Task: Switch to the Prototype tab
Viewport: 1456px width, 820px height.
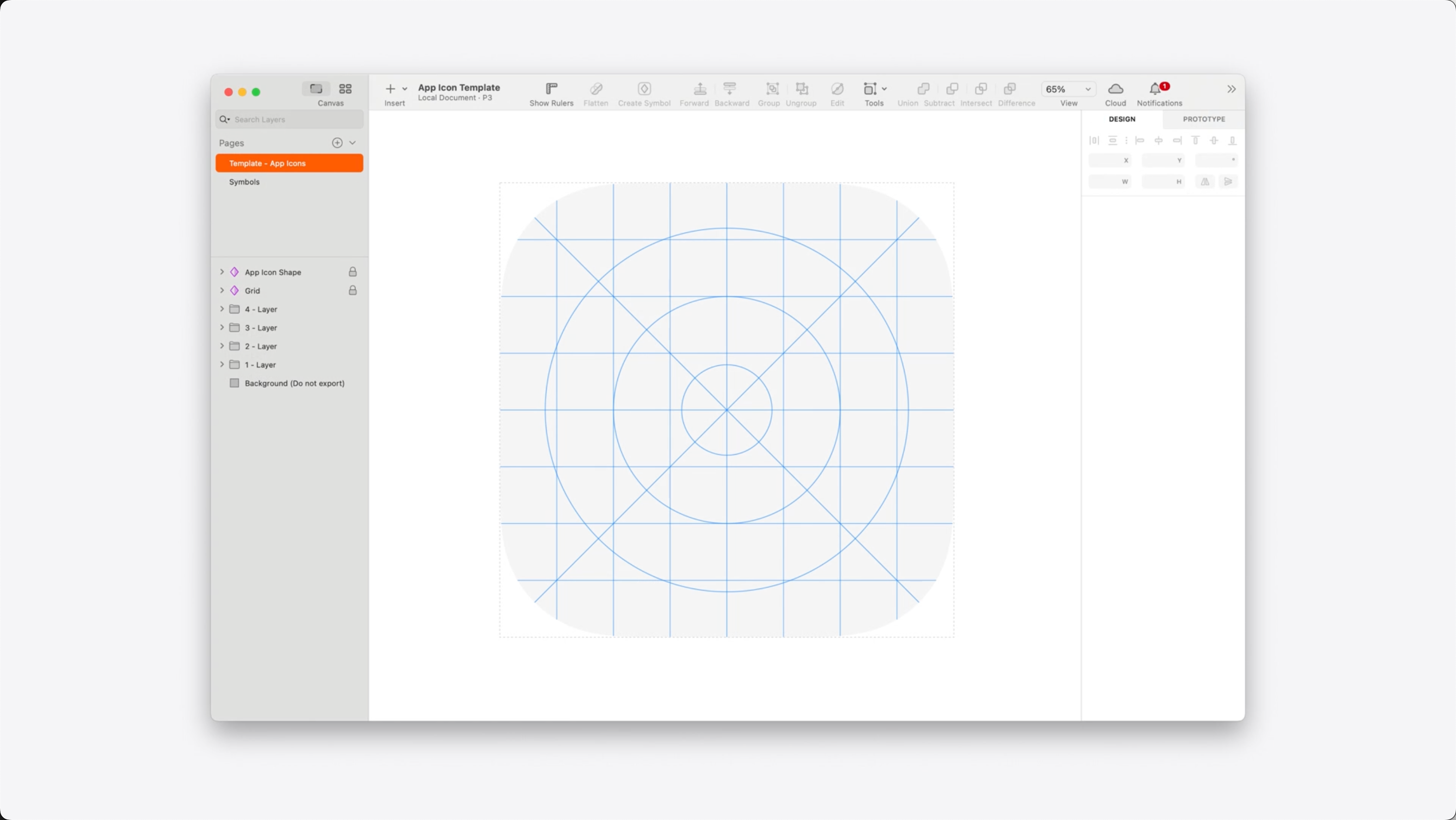Action: pos(1203,119)
